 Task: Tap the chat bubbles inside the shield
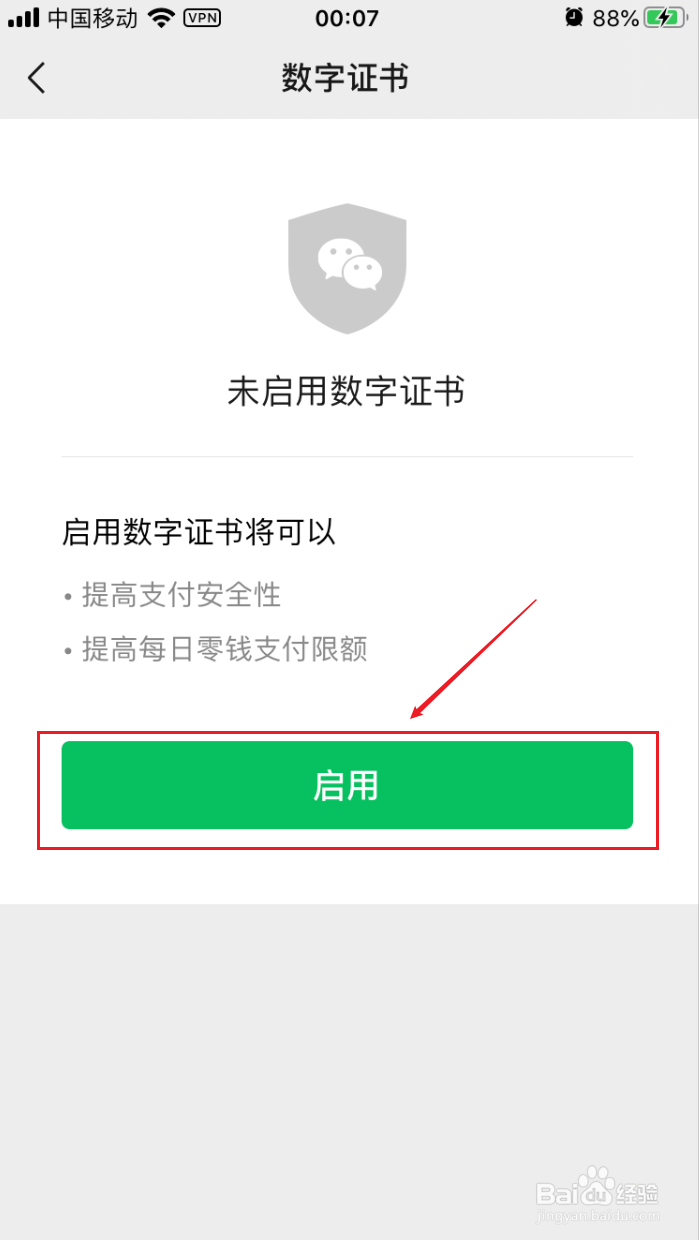coord(350,263)
